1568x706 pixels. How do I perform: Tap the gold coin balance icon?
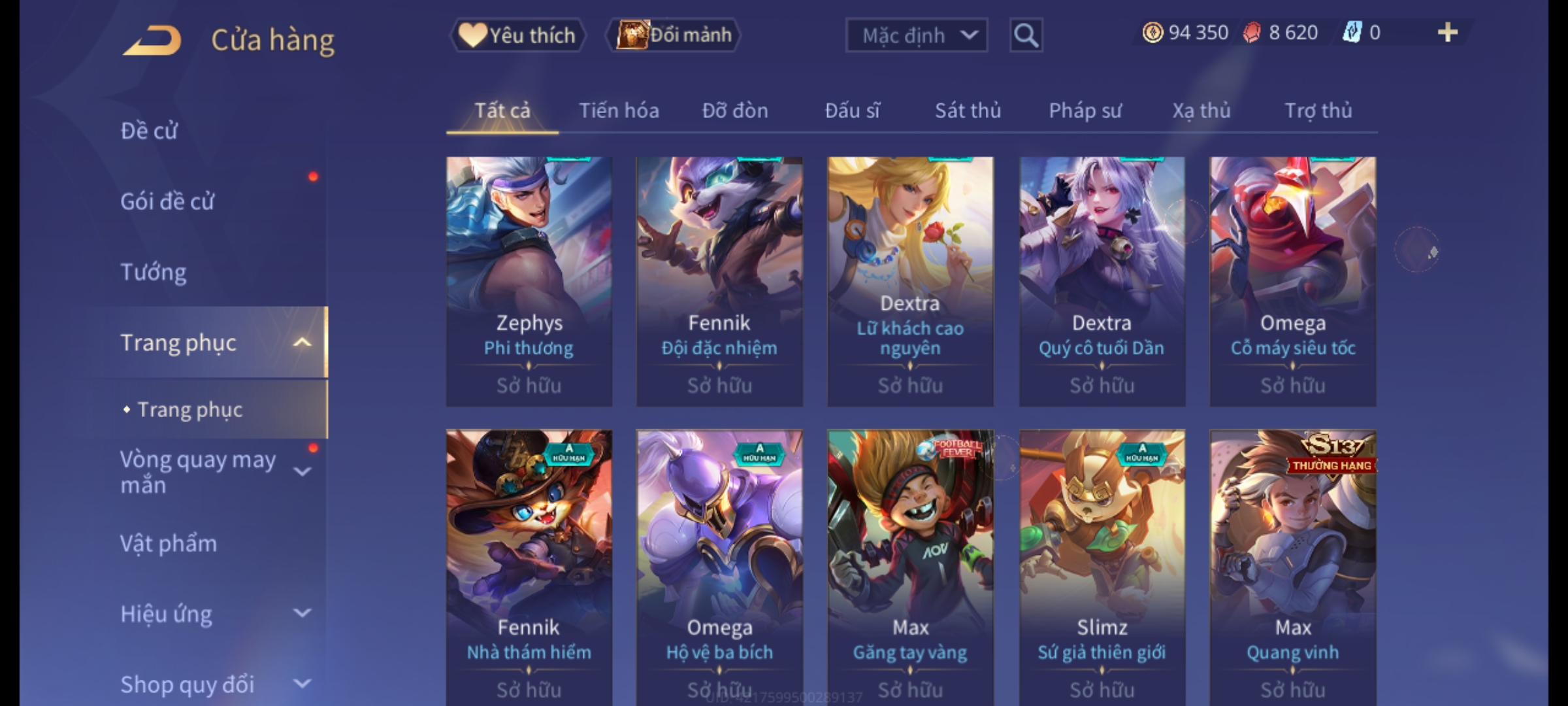click(1152, 33)
